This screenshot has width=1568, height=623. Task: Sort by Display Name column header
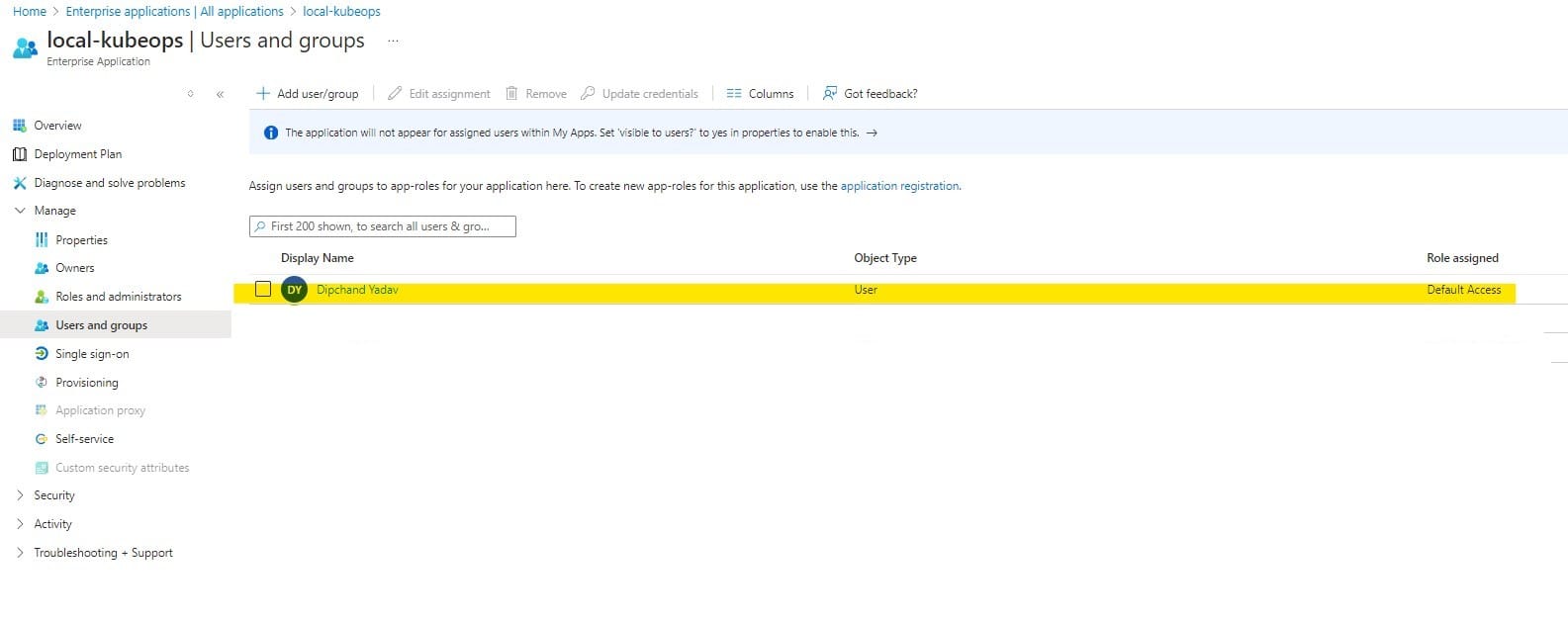pyautogui.click(x=318, y=258)
